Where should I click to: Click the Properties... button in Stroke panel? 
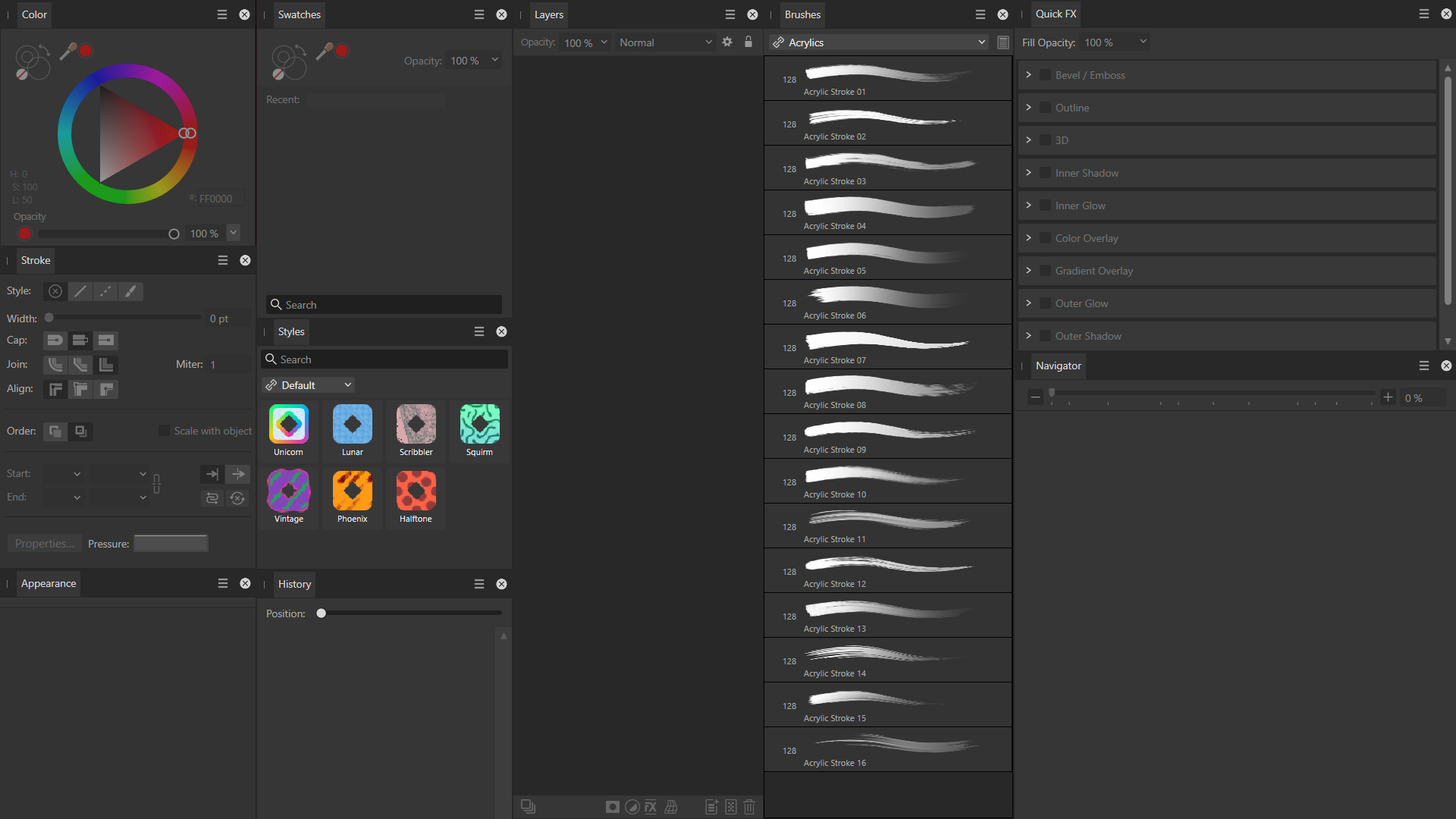point(44,544)
